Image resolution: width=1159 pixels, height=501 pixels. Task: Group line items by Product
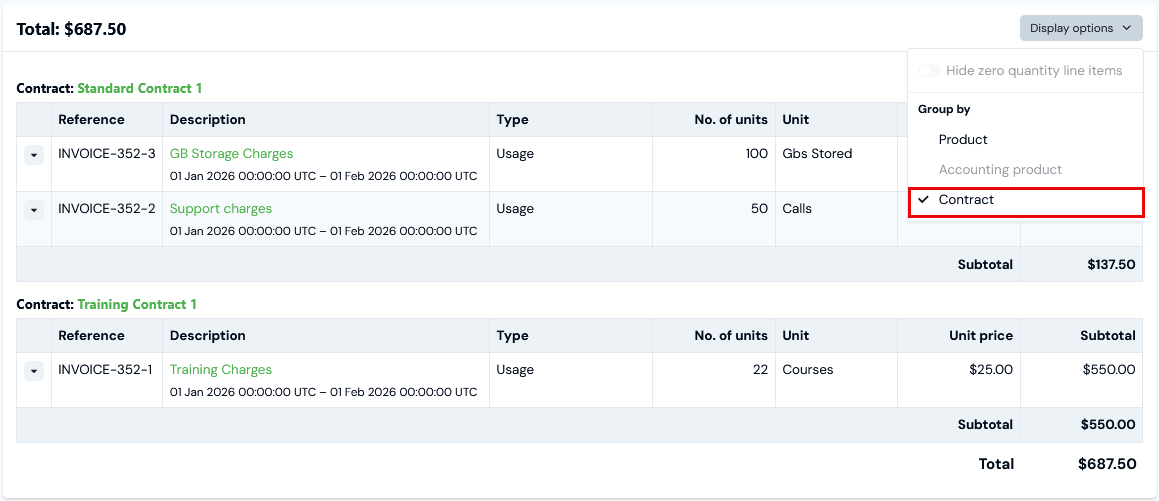pos(962,140)
